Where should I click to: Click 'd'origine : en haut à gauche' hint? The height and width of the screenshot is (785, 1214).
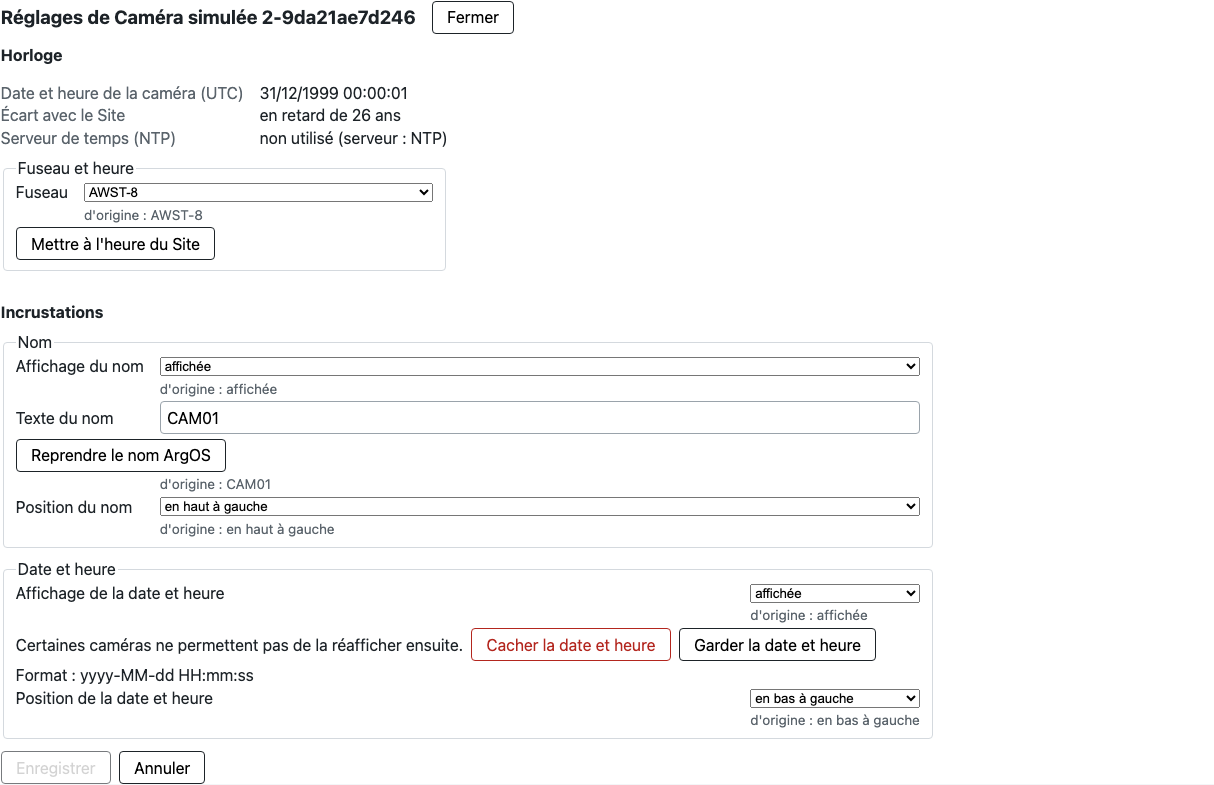pos(247,529)
